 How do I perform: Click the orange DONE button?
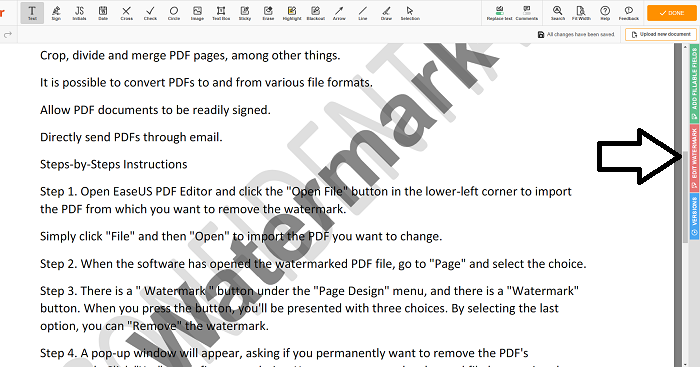tap(672, 13)
